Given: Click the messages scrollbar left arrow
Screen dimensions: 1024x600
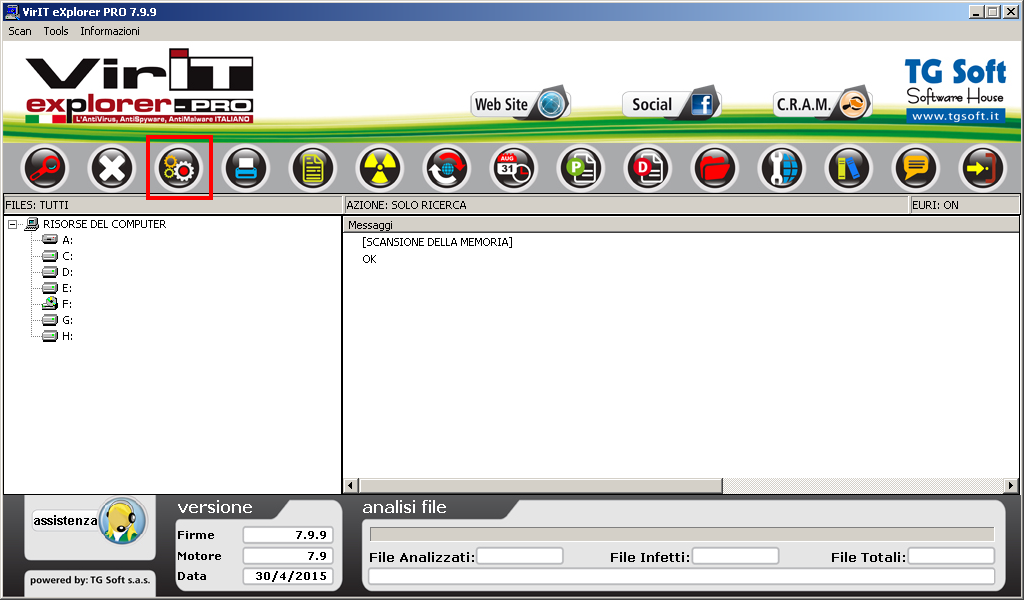Looking at the screenshot, I should [x=351, y=485].
